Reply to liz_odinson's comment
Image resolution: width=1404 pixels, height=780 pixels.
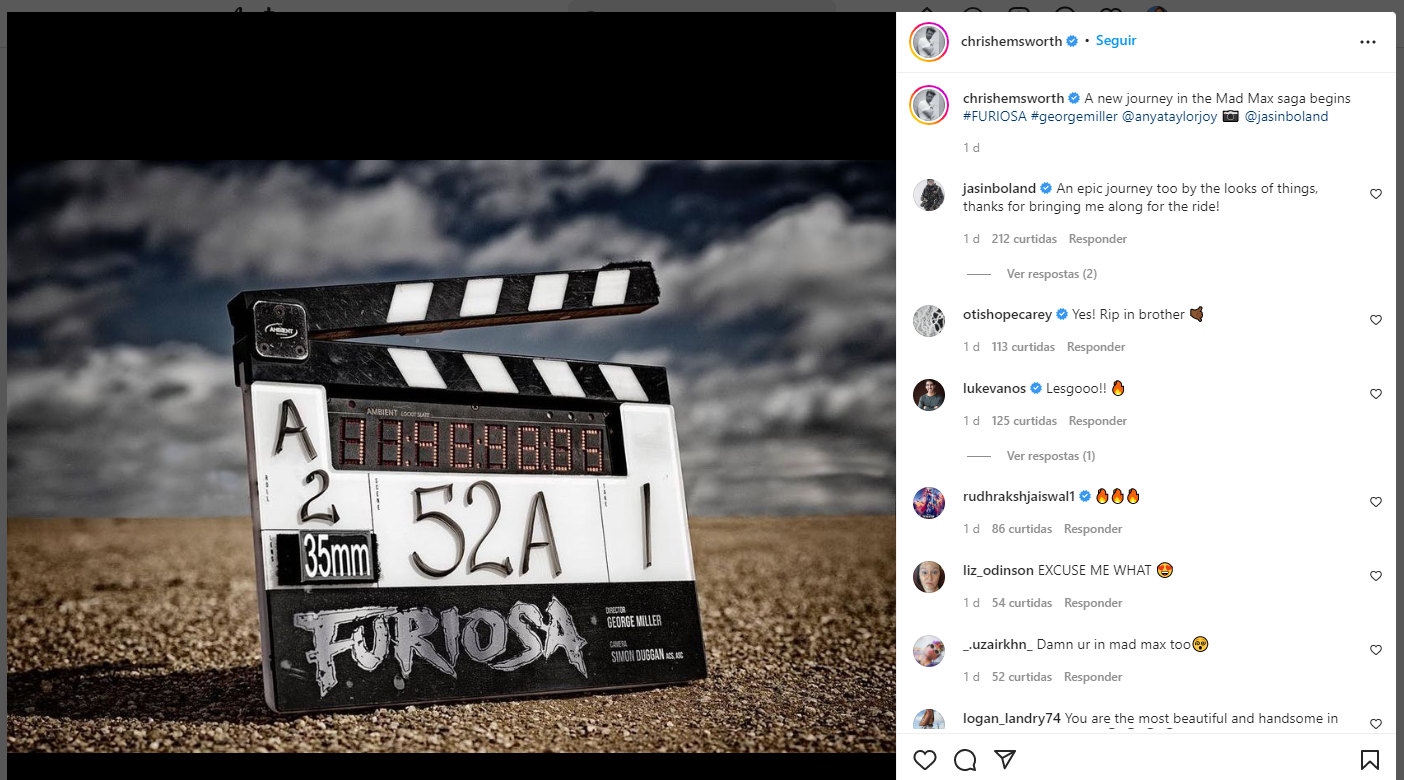click(1093, 603)
